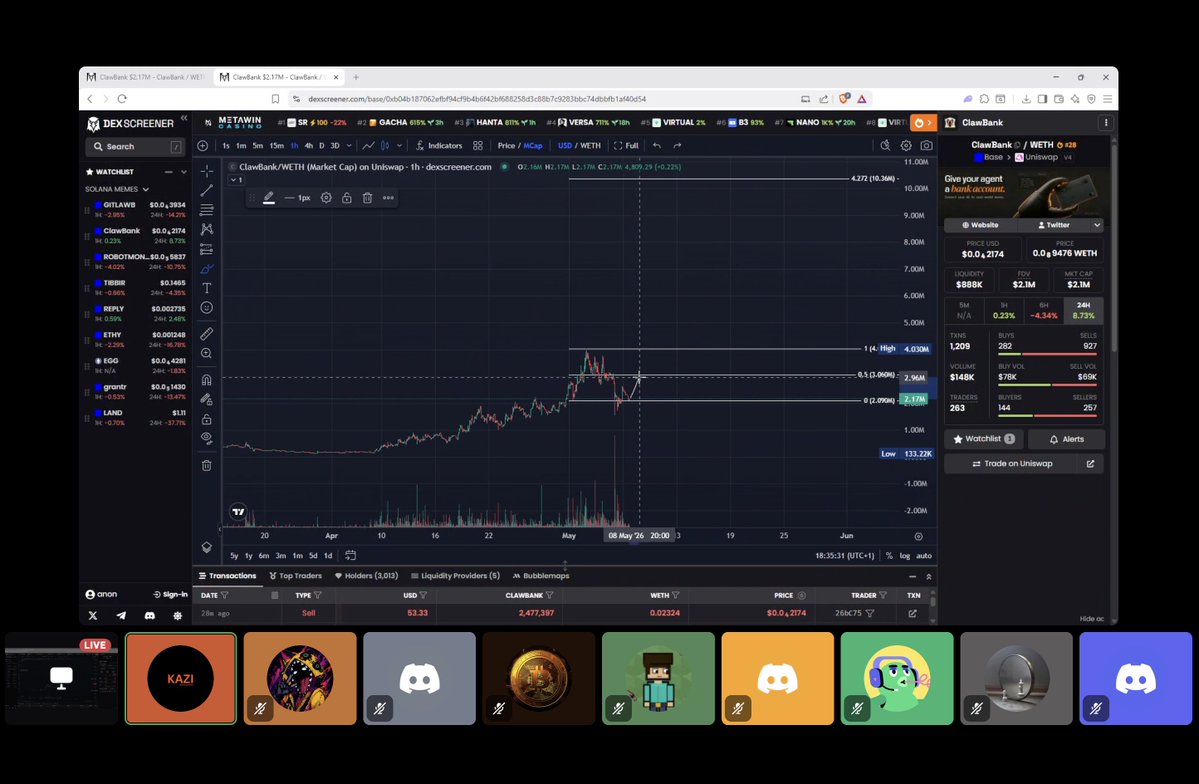Open chart settings gear in top toolbar
This screenshot has height=784, width=1199.
[x=906, y=145]
